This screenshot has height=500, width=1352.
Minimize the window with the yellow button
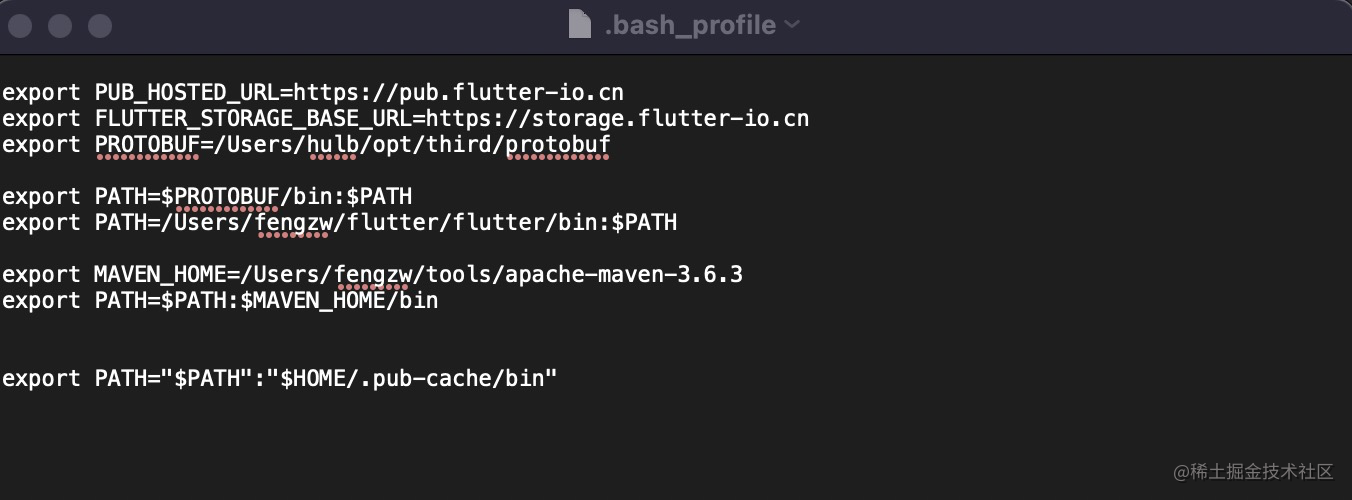coord(60,25)
